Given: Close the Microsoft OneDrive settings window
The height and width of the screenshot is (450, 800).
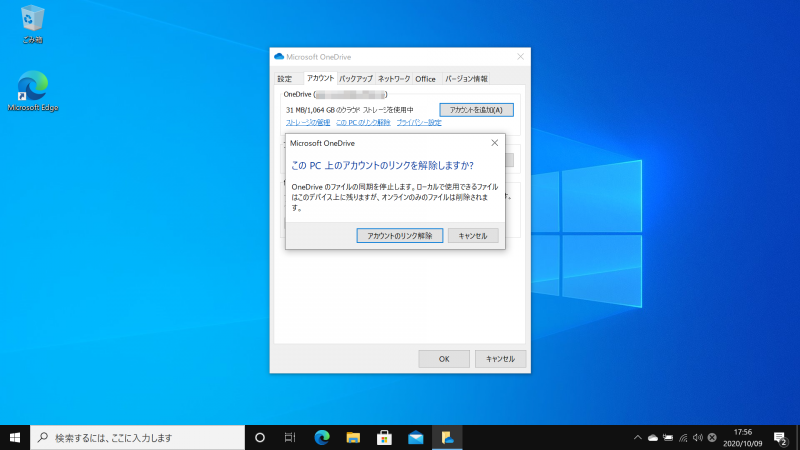Looking at the screenshot, I should click(520, 57).
